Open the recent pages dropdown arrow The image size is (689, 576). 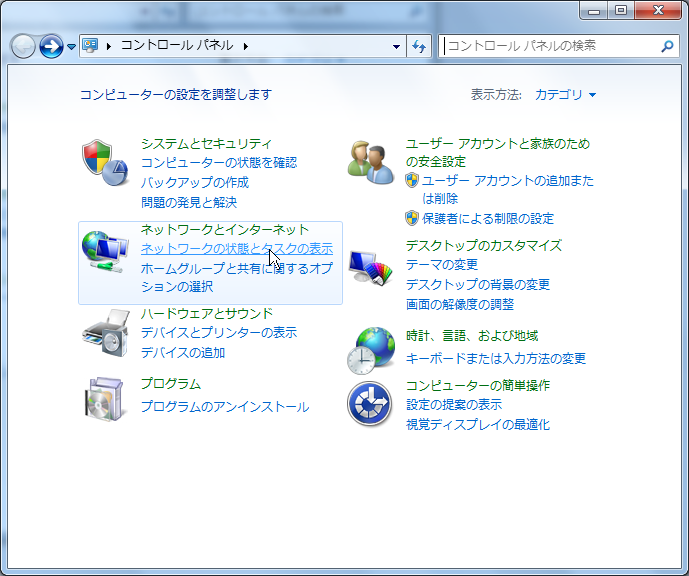[71, 46]
